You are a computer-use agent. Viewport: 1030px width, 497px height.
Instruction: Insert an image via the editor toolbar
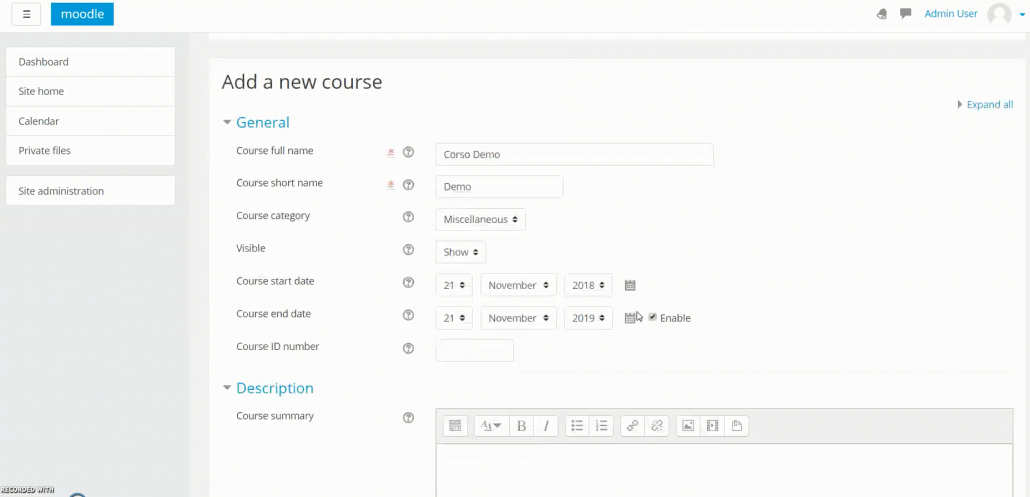pos(688,426)
